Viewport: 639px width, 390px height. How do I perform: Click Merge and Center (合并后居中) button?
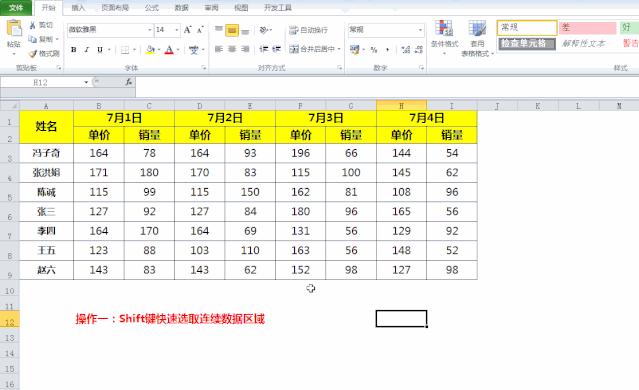click(x=312, y=49)
